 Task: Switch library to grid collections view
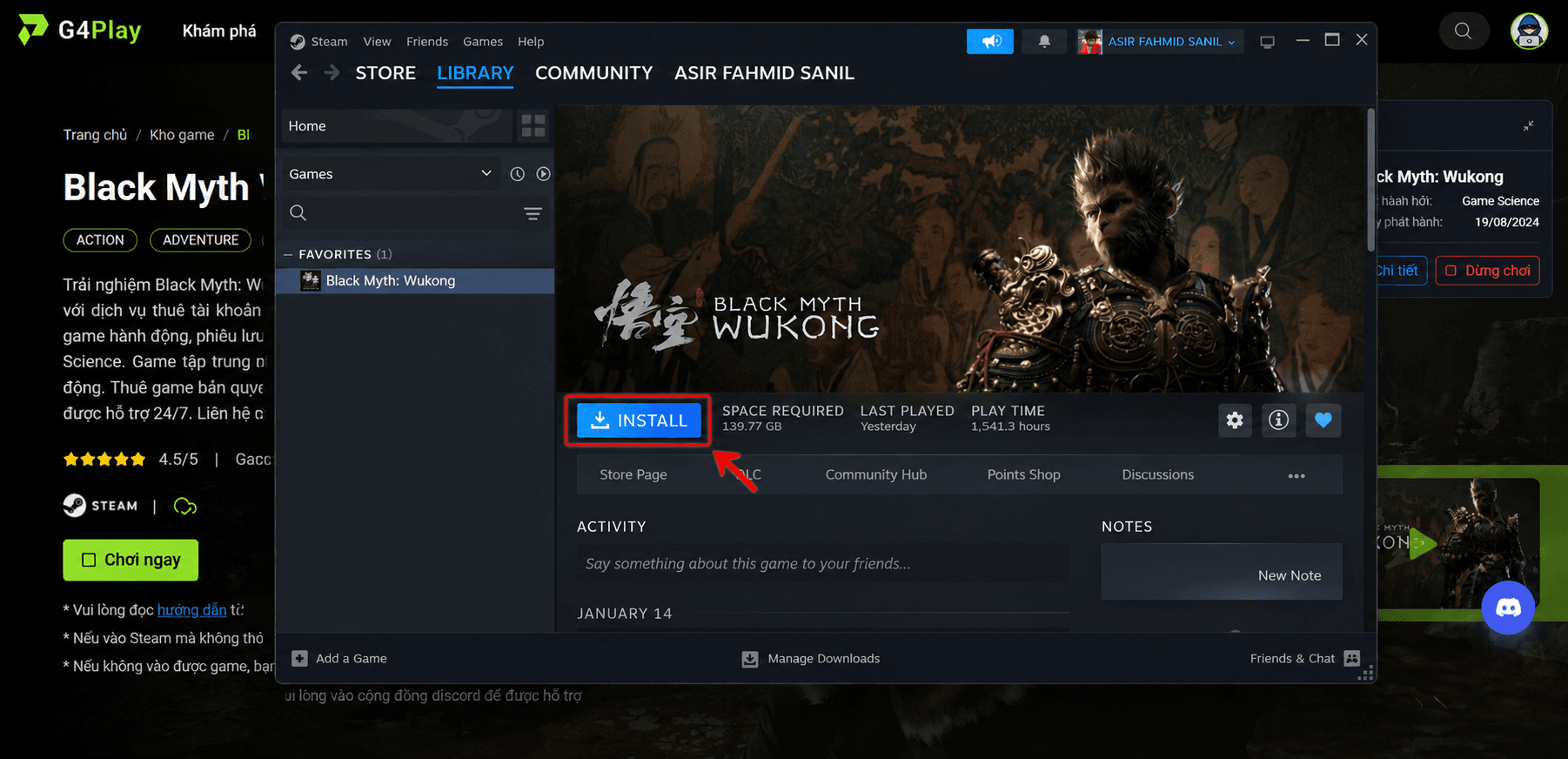pyautogui.click(x=533, y=126)
